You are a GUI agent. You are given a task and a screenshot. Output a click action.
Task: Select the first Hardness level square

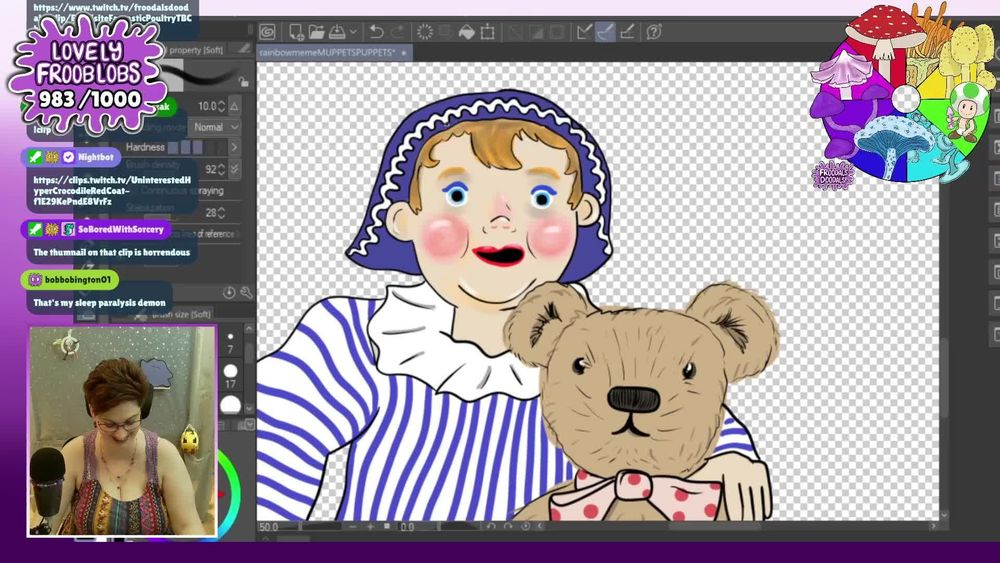[x=172, y=147]
